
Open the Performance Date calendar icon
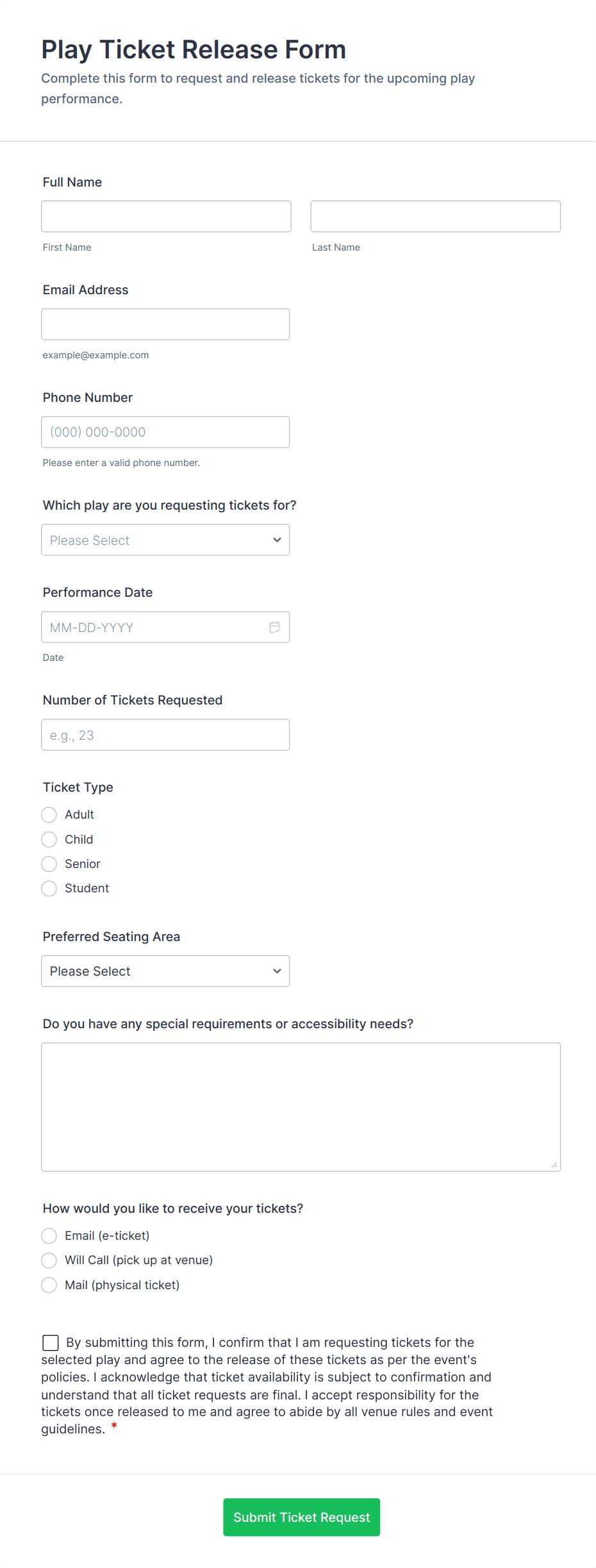275,627
